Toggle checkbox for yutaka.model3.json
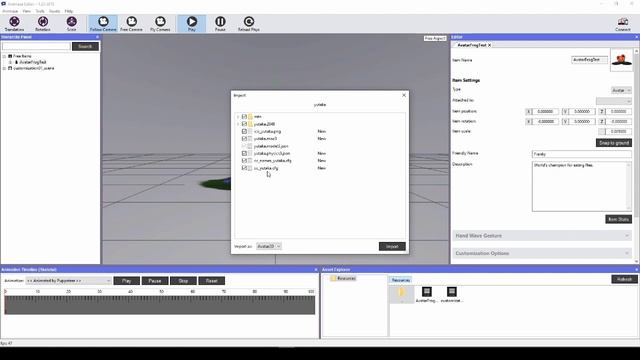Screen dimensions: 640x360 244,146
